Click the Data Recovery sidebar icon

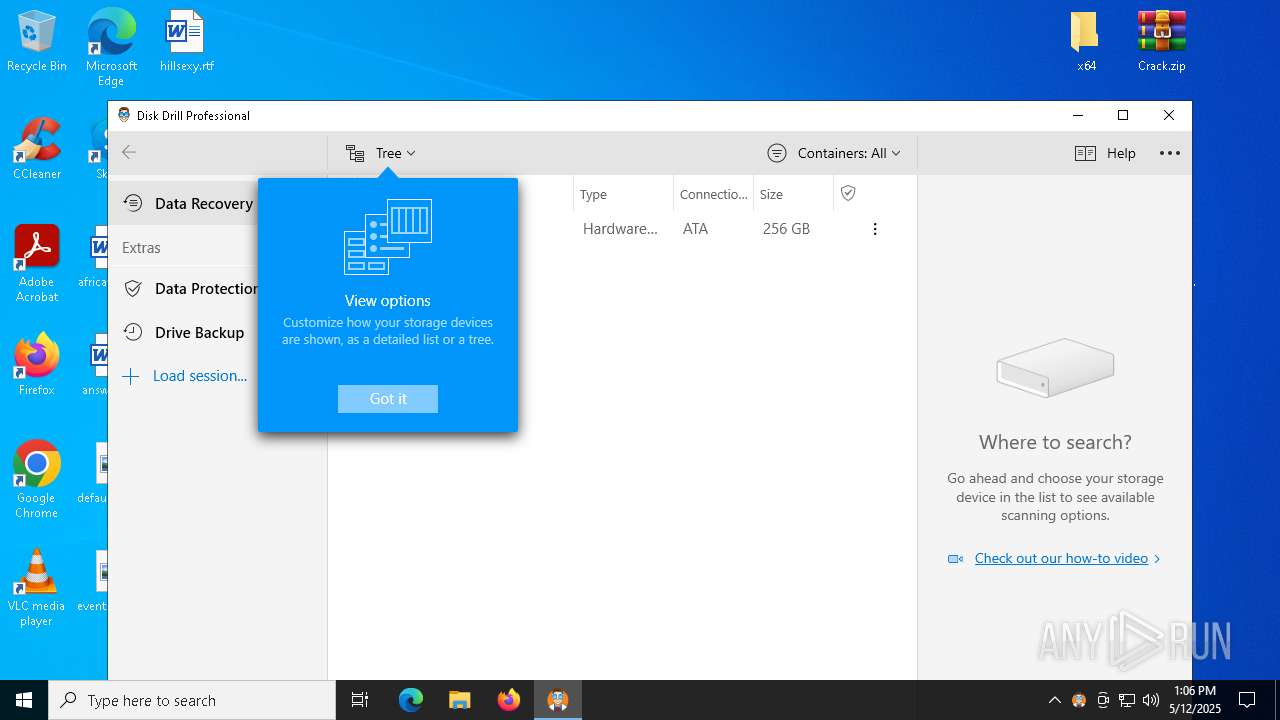click(x=132, y=203)
